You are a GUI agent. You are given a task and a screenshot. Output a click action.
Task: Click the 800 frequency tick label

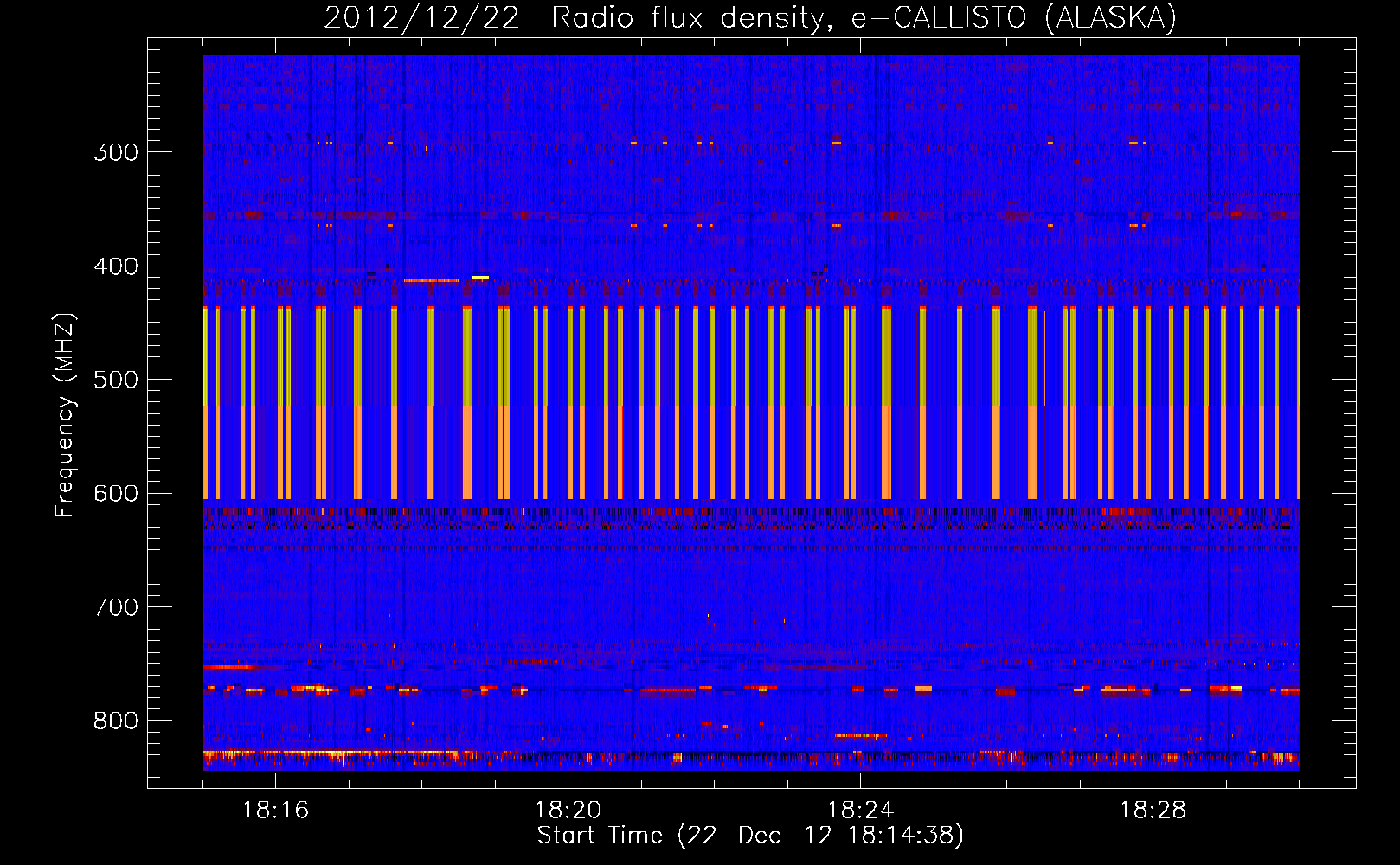(x=116, y=721)
